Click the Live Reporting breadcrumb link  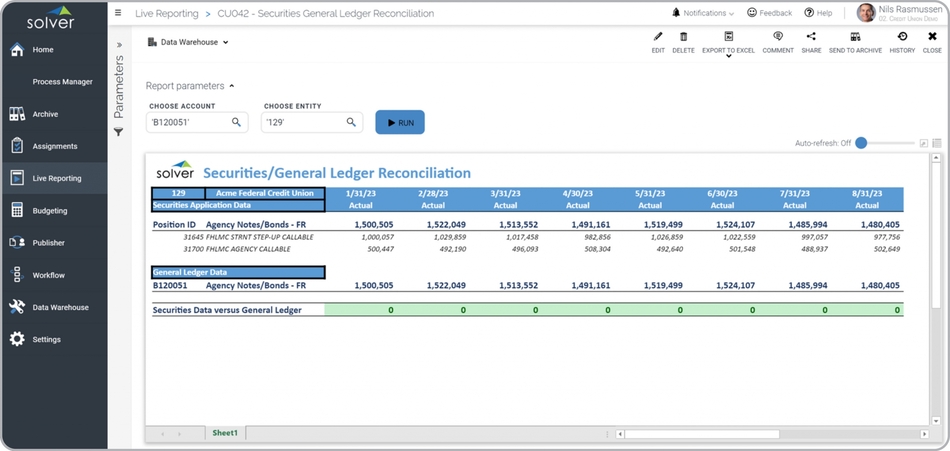(x=166, y=14)
